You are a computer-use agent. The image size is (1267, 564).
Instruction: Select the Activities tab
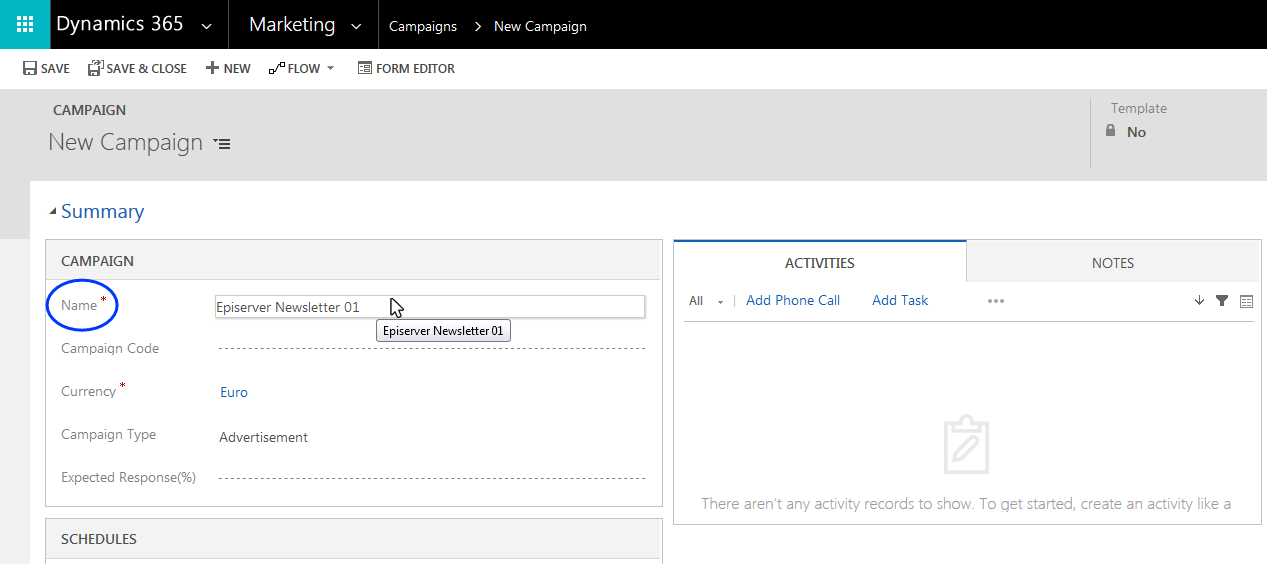tap(819, 263)
